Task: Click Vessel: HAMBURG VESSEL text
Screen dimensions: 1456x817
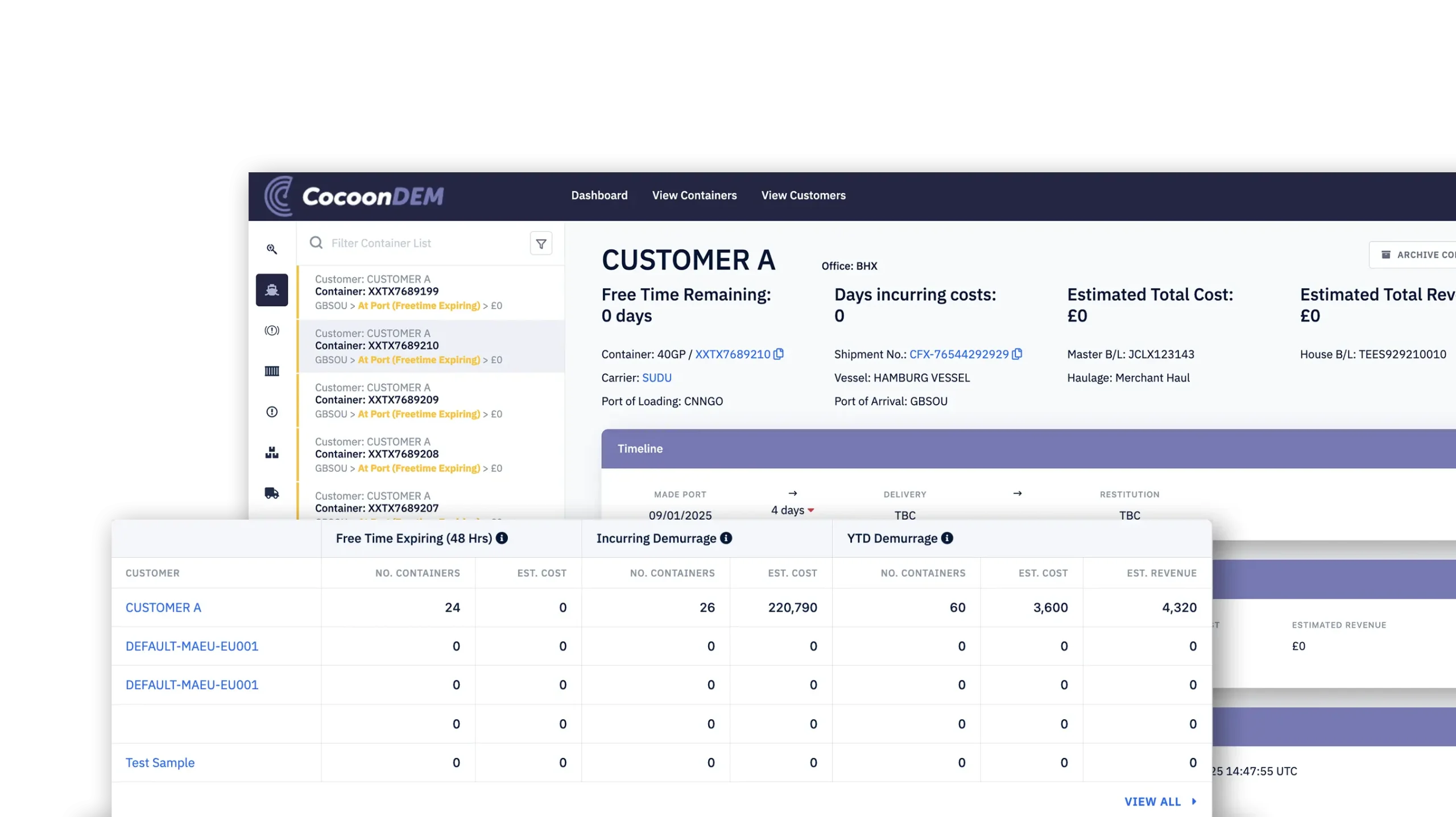Action: pyautogui.click(x=902, y=378)
